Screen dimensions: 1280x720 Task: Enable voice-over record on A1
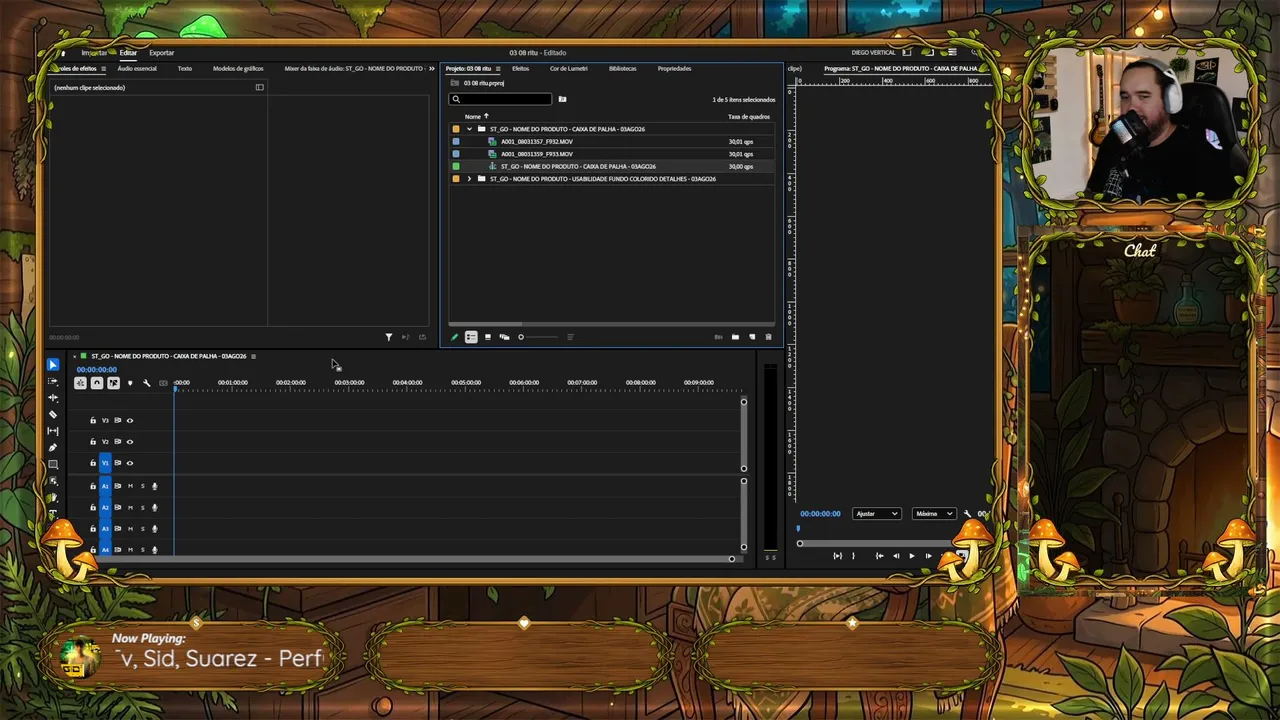(154, 486)
